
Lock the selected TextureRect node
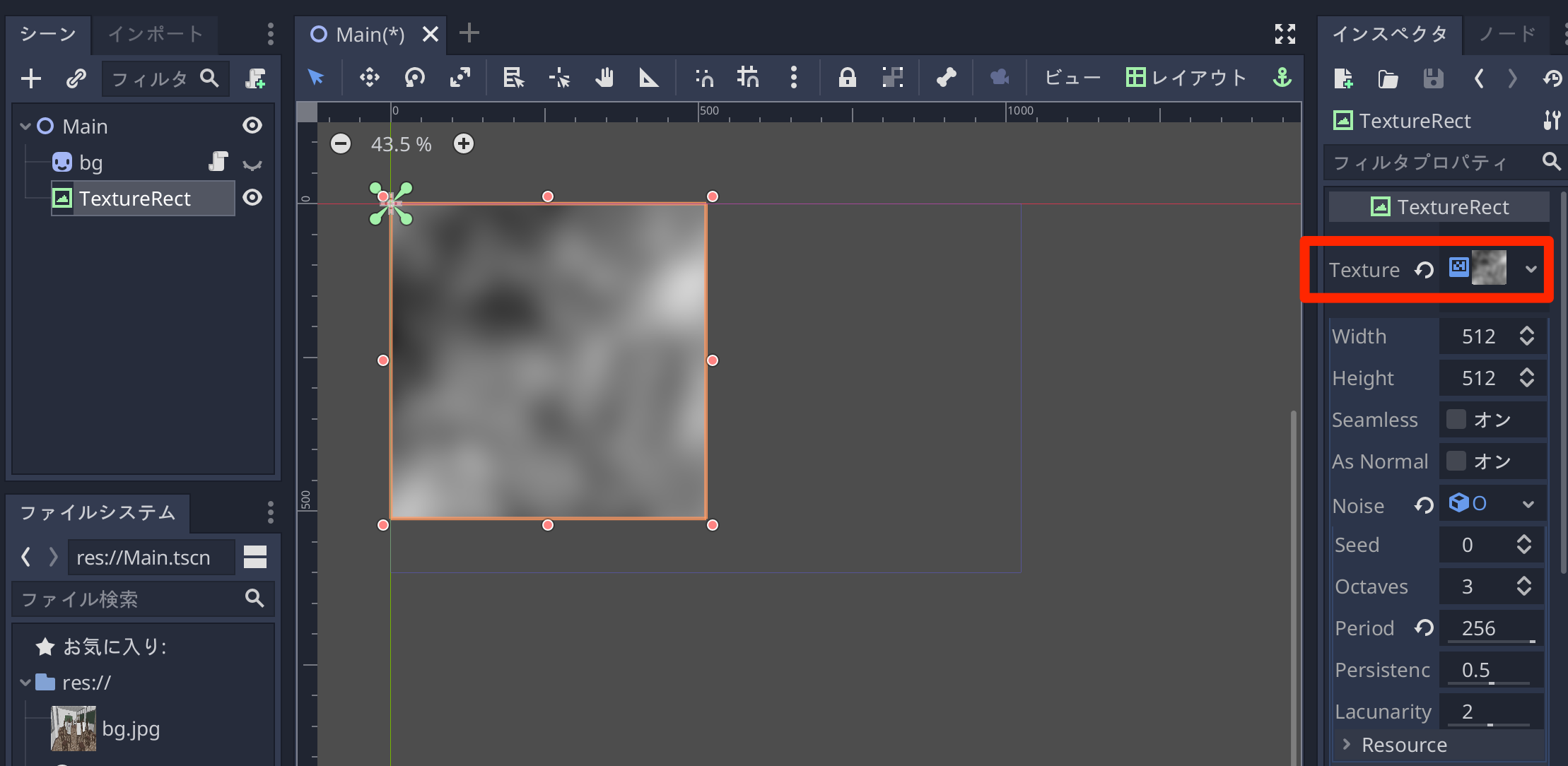848,78
